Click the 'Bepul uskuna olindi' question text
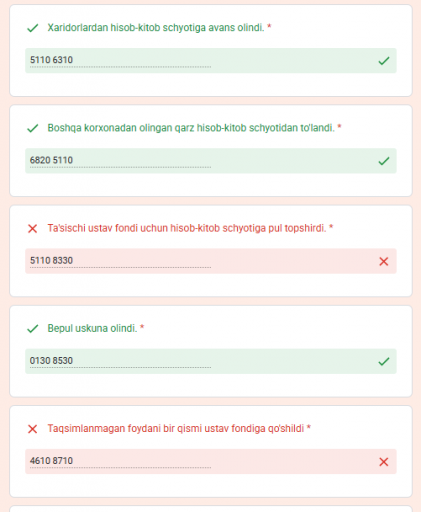This screenshot has height=512, width=421. coord(92,328)
